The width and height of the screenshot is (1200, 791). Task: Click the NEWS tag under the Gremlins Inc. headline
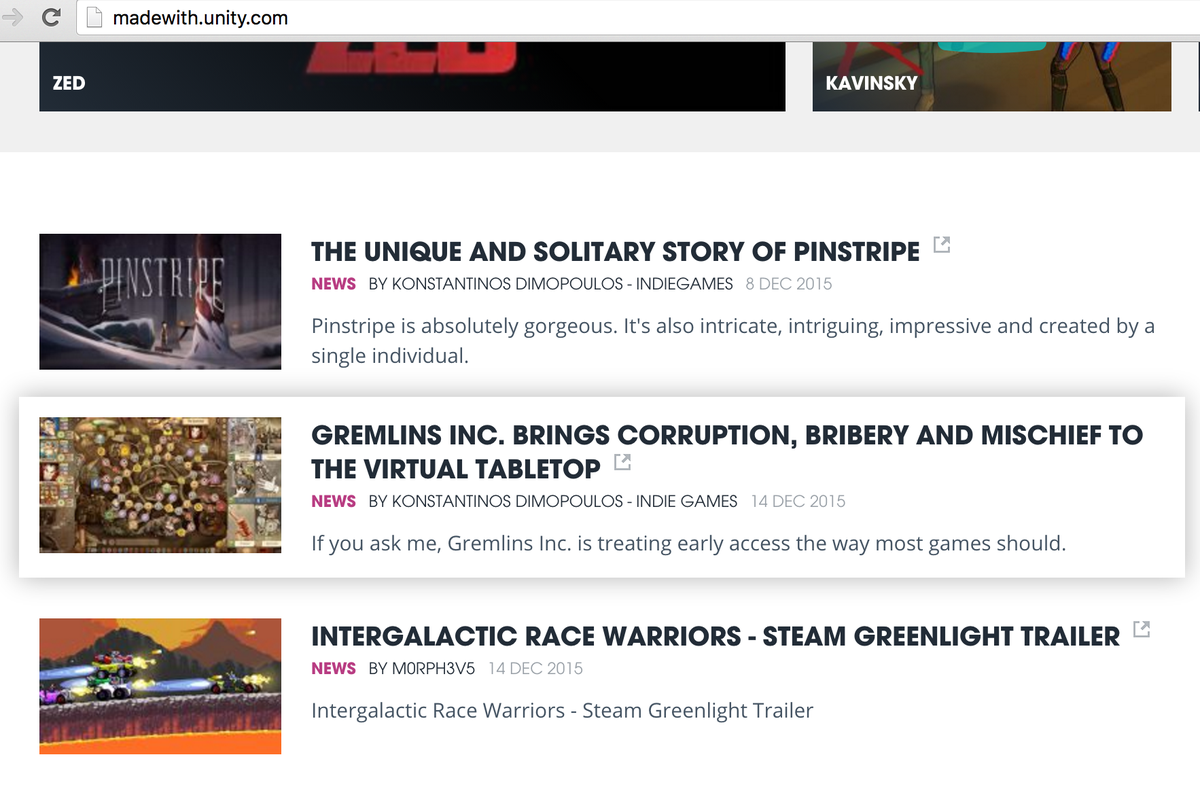333,501
